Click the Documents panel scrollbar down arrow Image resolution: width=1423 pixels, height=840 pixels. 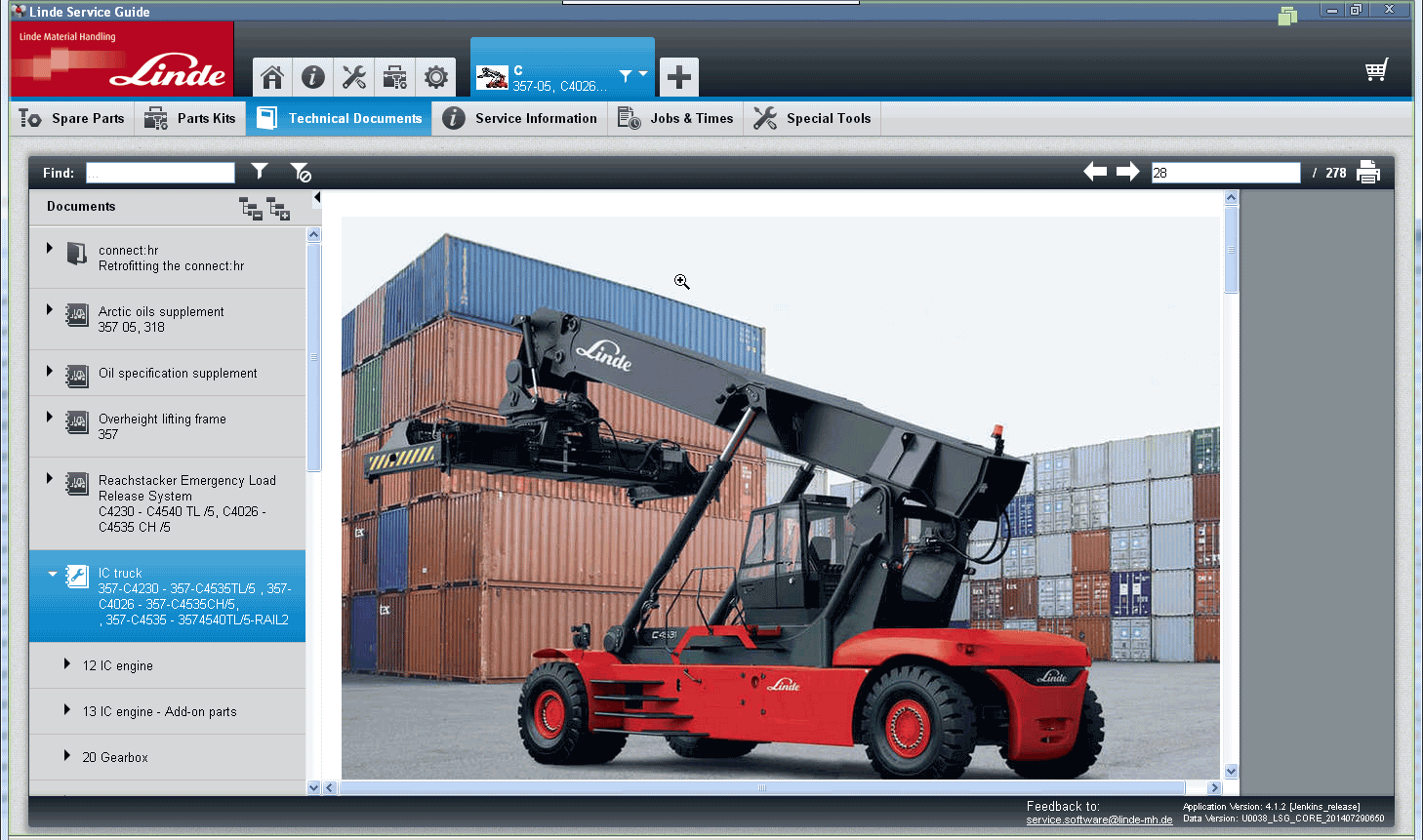(313, 786)
